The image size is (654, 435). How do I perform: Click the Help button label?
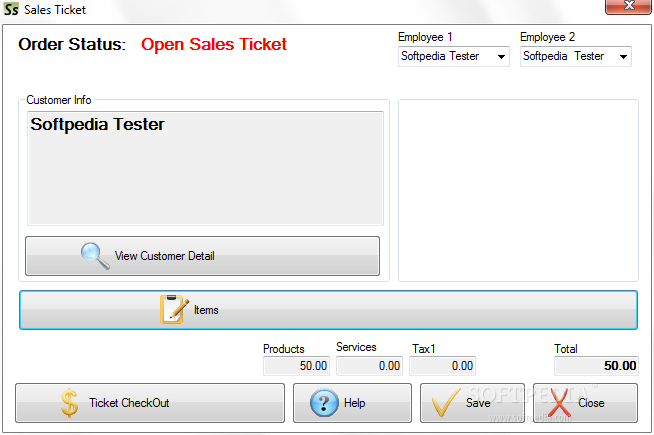[x=355, y=403]
